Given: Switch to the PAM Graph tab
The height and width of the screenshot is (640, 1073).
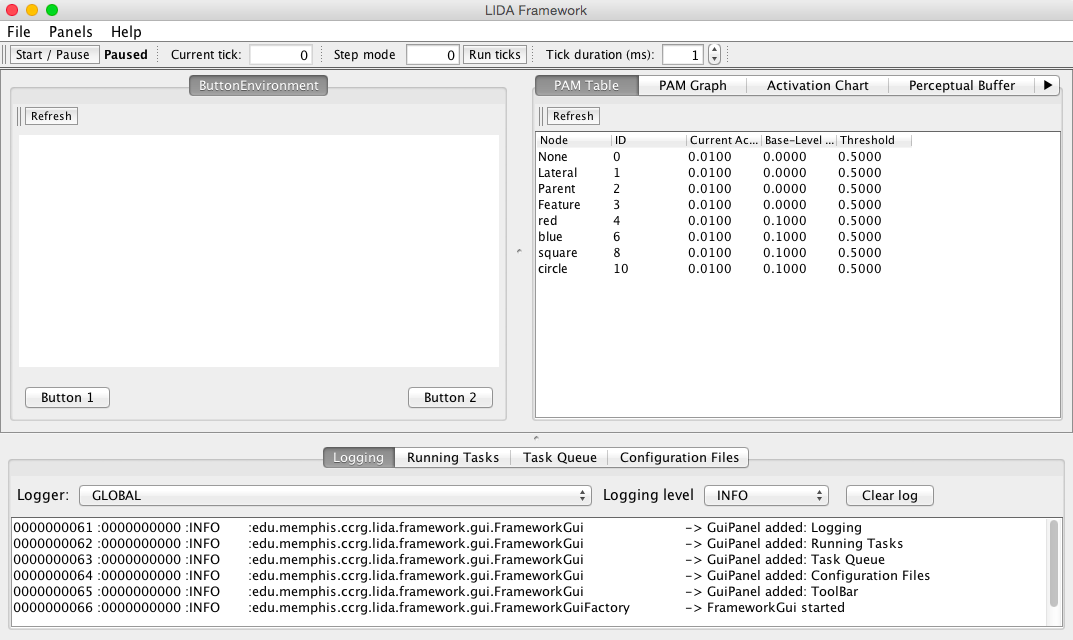Looking at the screenshot, I should point(692,86).
